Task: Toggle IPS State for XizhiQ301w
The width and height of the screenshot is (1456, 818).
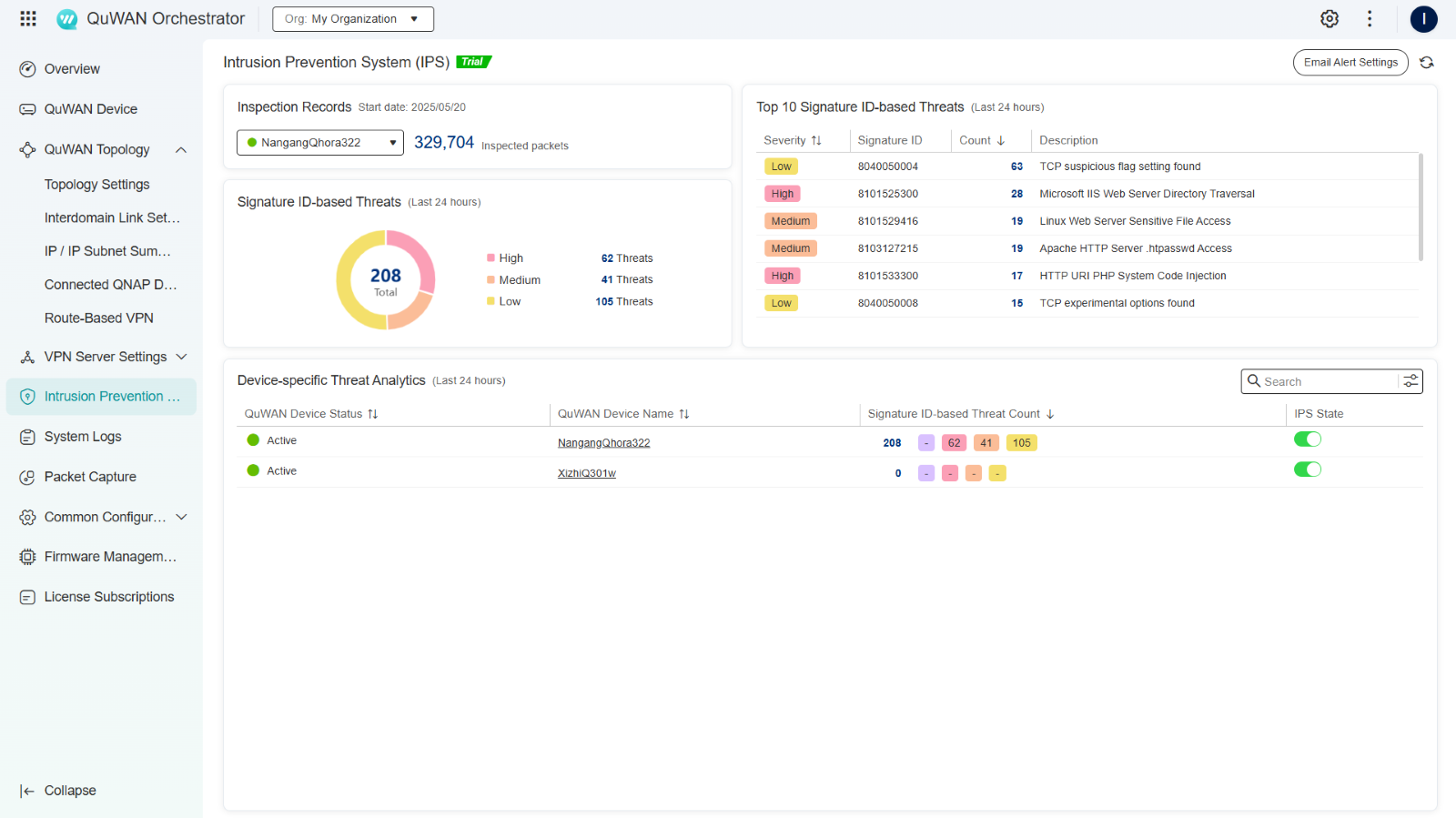Action: point(1308,470)
